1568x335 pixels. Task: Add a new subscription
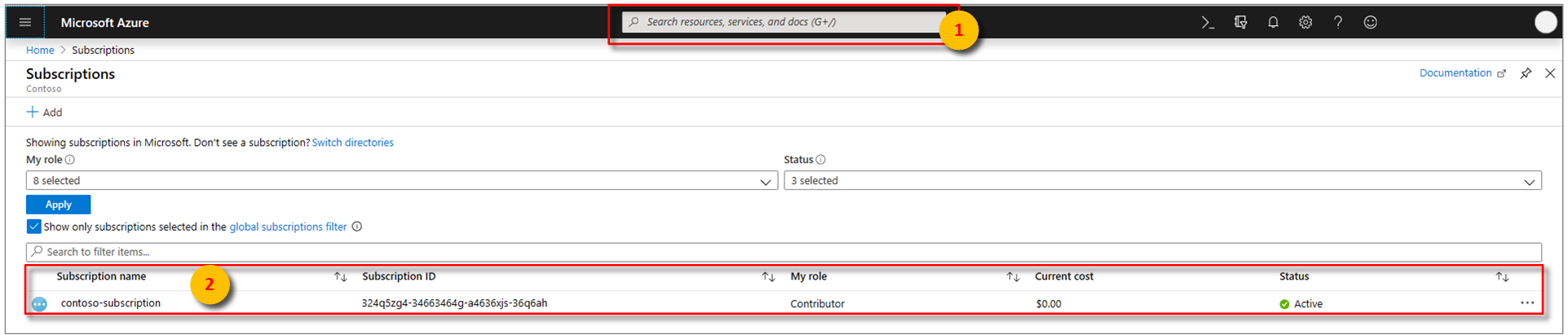44,112
